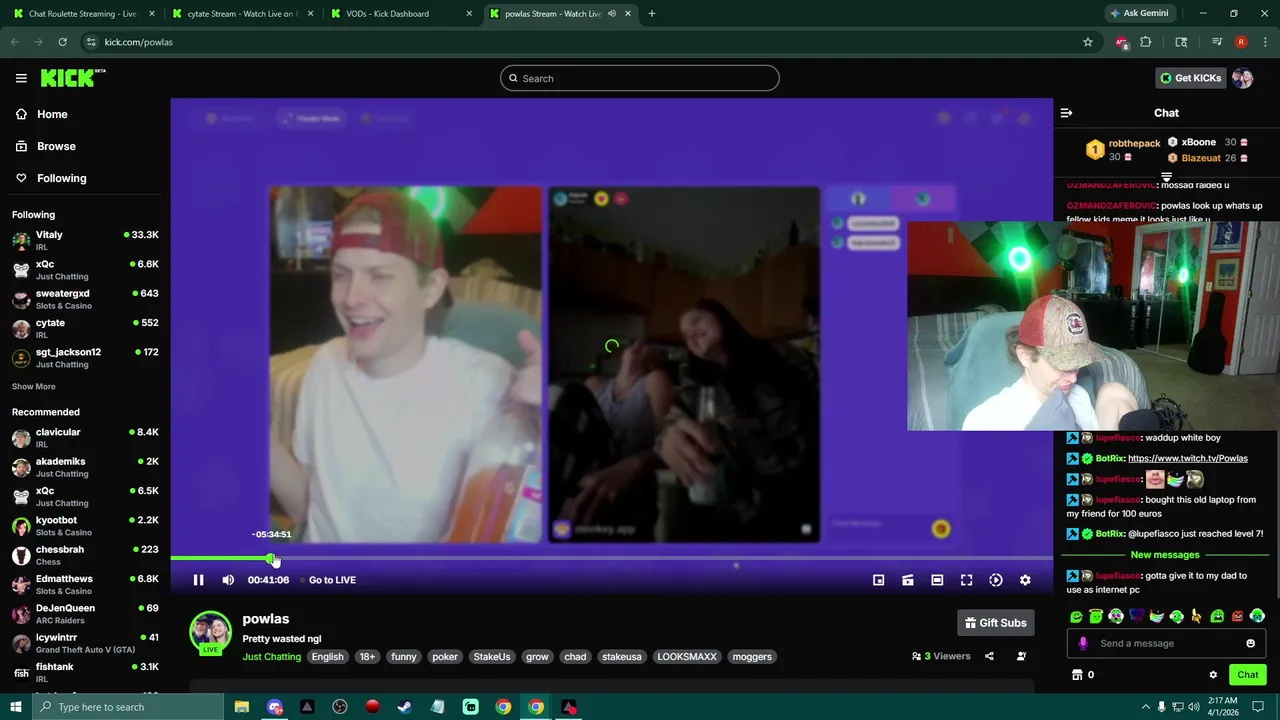Enter fullscreen video mode

pos(966,580)
